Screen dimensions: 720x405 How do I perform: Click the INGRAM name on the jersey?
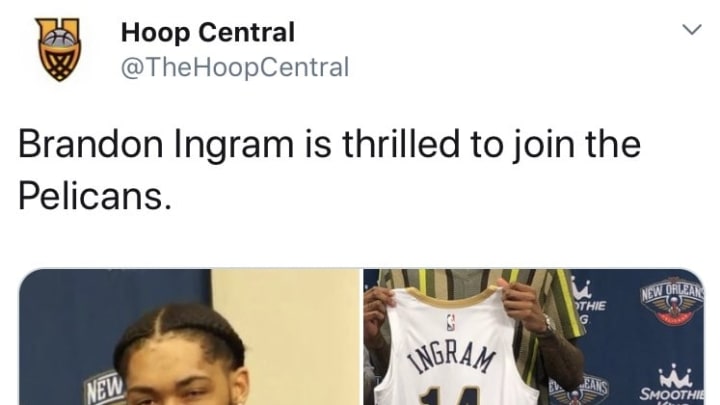click(x=455, y=360)
